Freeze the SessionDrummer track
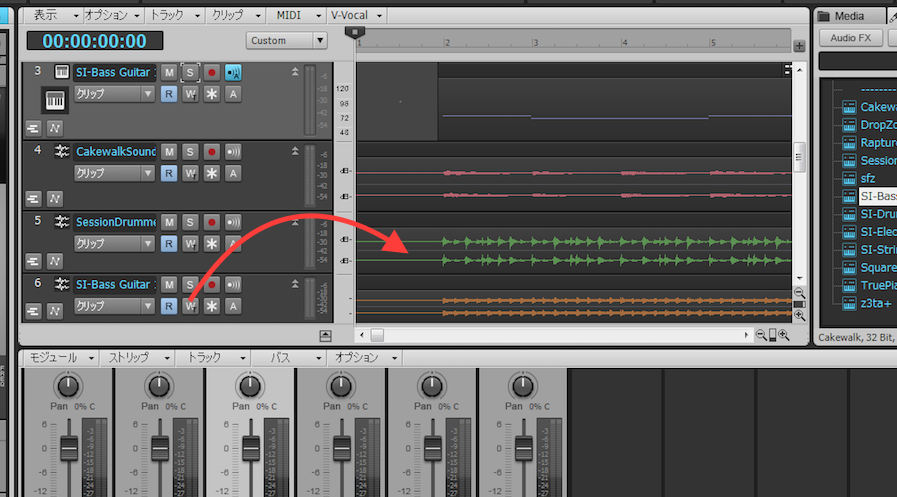Viewport: 897px width, 497px height. (x=212, y=244)
